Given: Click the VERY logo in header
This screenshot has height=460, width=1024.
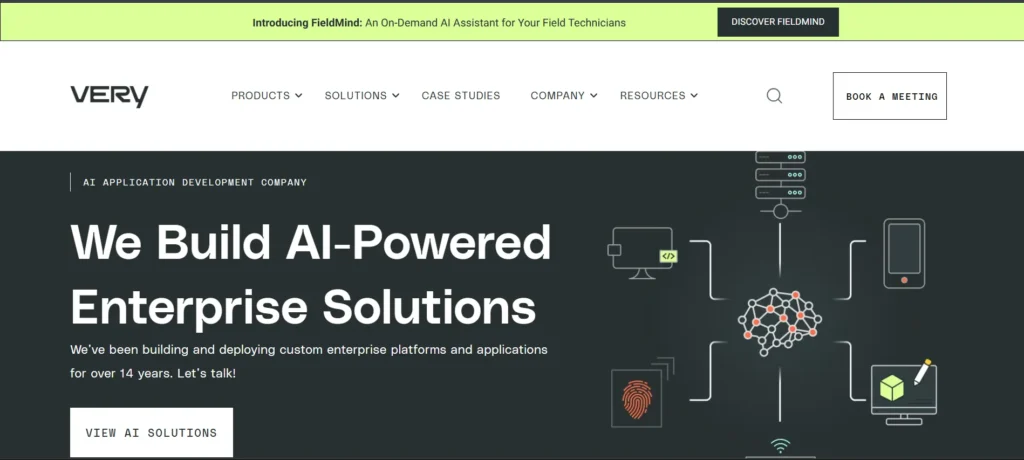Looking at the screenshot, I should click(x=109, y=96).
